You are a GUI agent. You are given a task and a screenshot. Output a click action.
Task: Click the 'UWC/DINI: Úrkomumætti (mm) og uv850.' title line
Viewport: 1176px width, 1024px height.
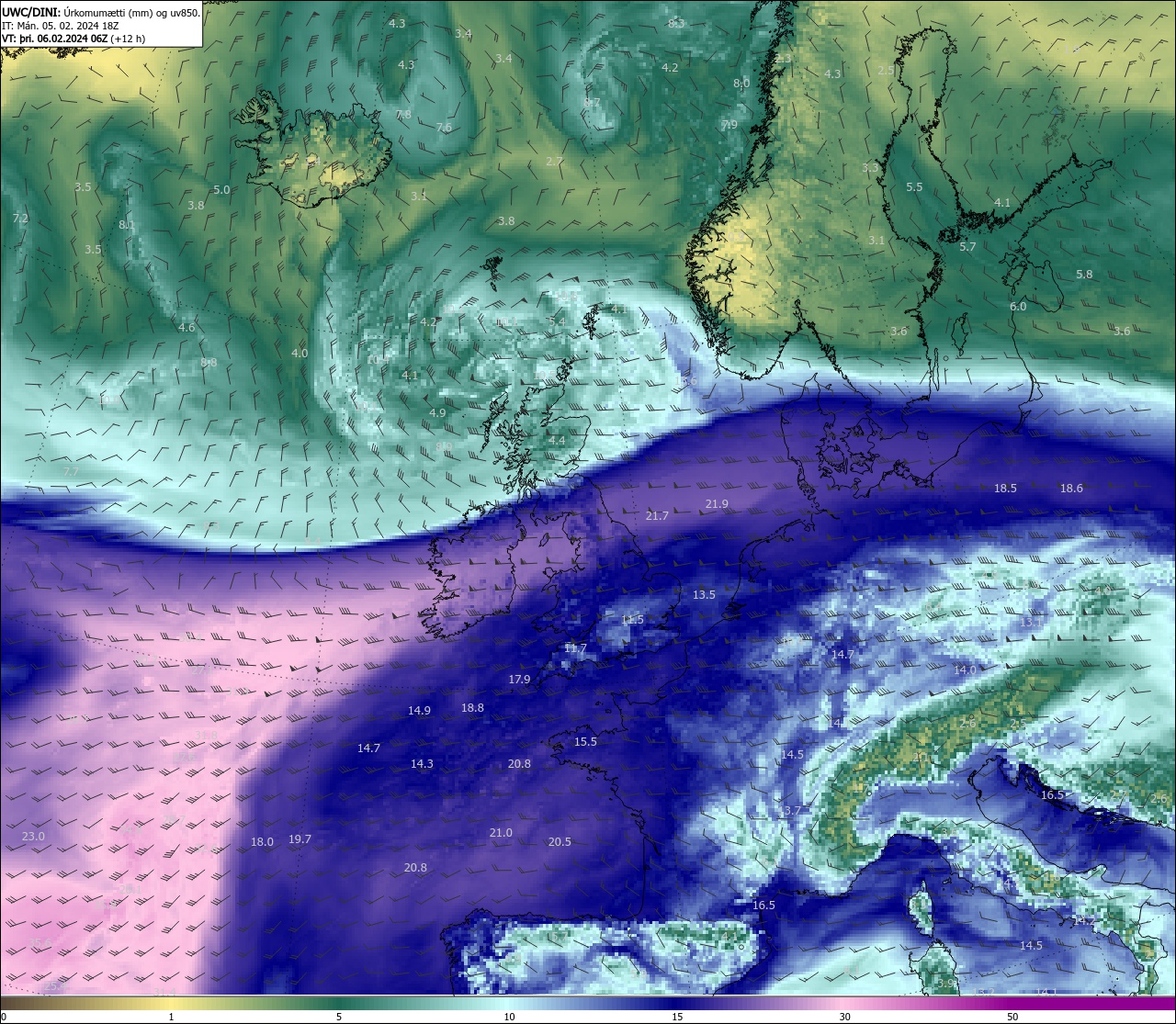click(101, 12)
